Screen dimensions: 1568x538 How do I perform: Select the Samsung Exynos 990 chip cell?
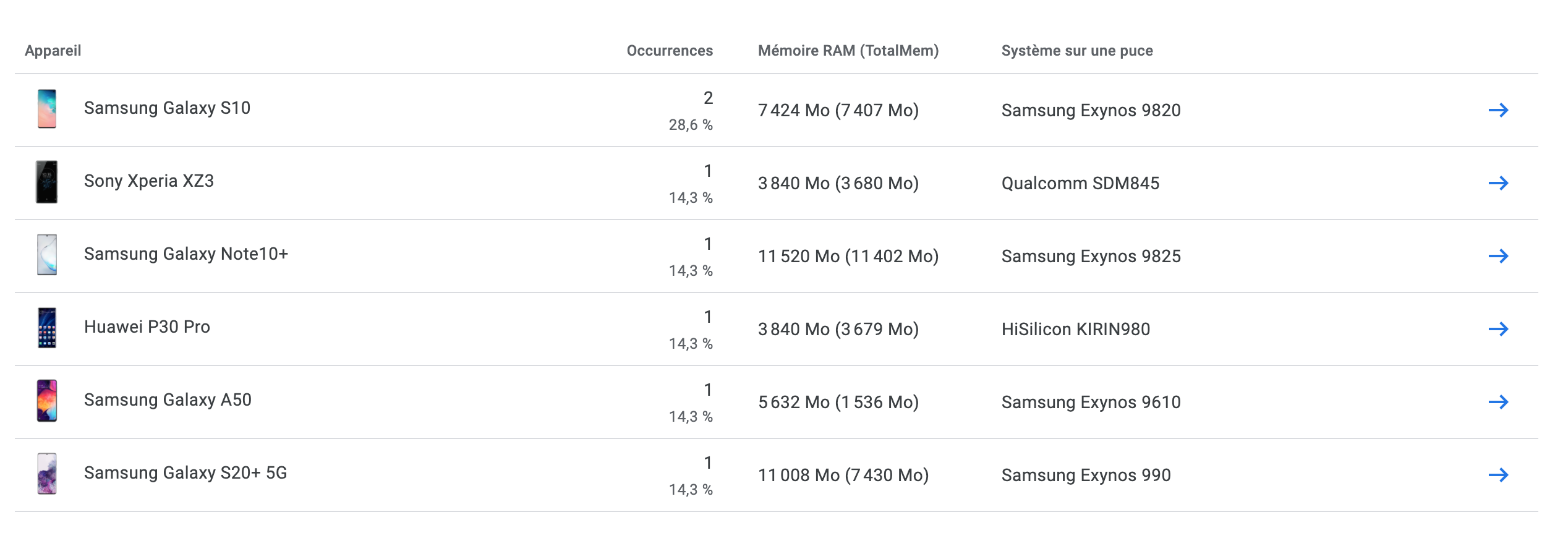click(x=1086, y=476)
